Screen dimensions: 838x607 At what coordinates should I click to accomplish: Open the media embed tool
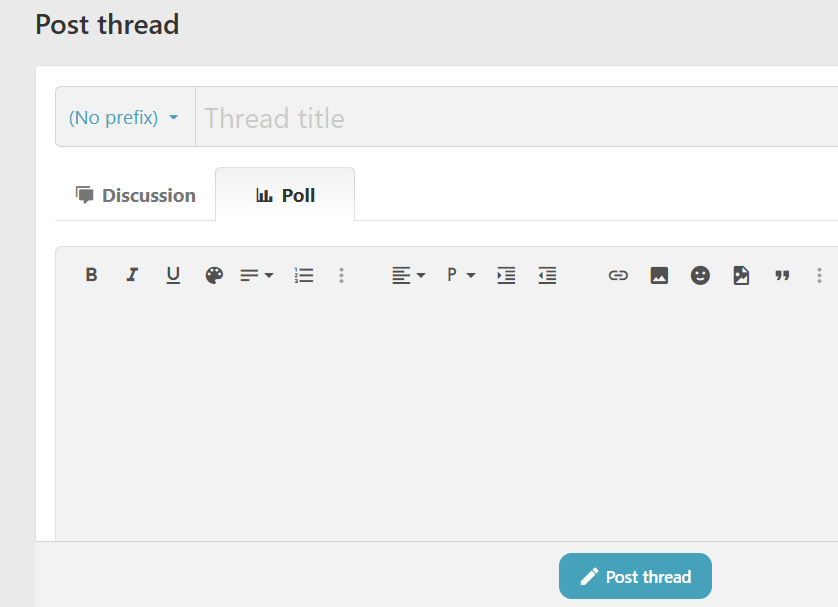pyautogui.click(x=741, y=275)
